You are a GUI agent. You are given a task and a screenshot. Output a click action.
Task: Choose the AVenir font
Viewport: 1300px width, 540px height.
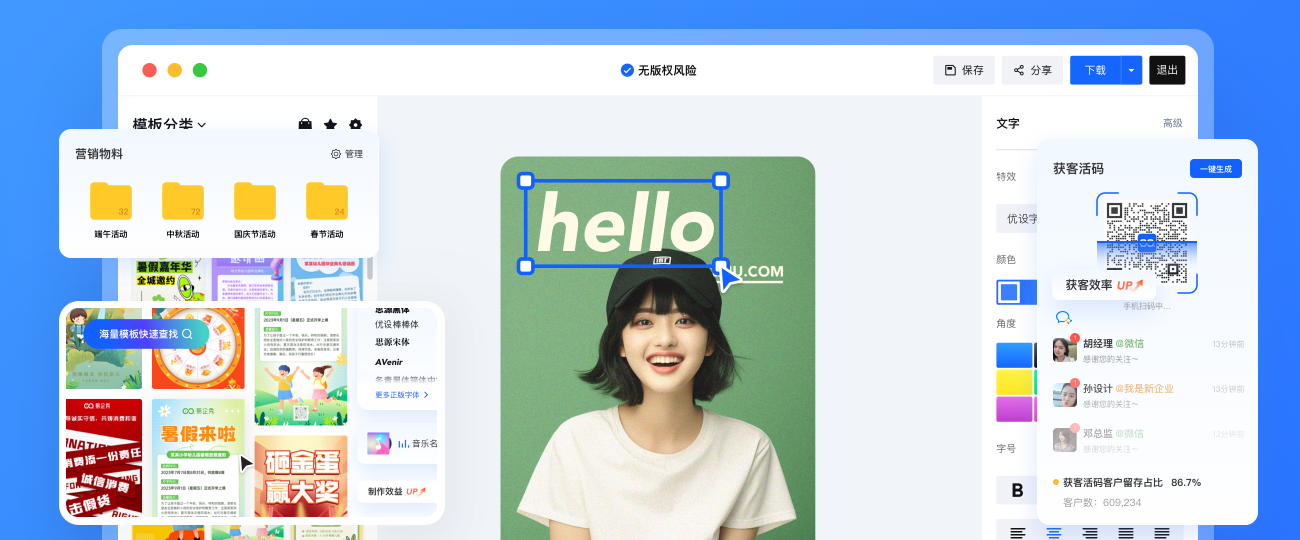tap(390, 361)
